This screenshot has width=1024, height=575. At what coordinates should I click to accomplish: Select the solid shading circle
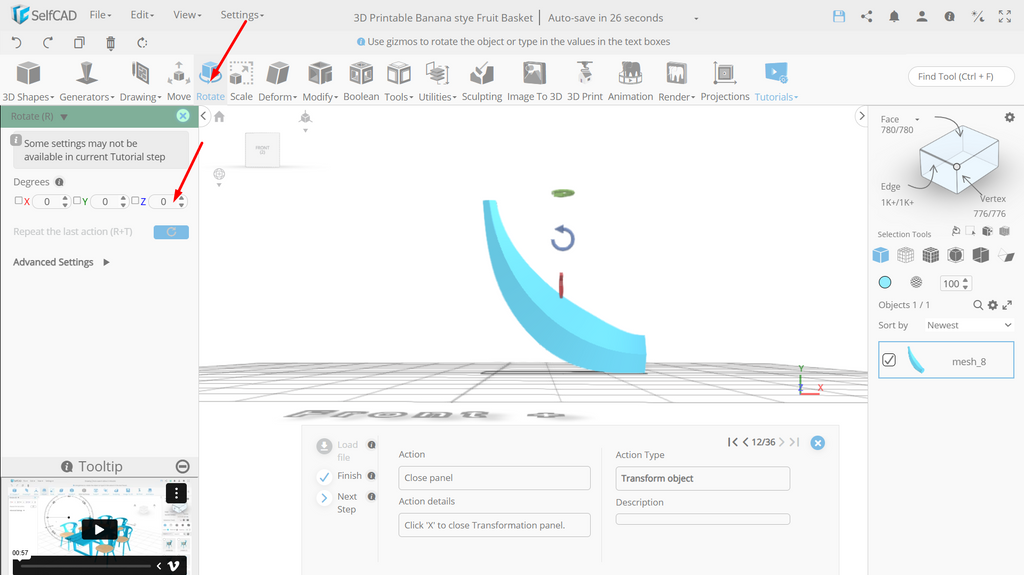point(885,282)
